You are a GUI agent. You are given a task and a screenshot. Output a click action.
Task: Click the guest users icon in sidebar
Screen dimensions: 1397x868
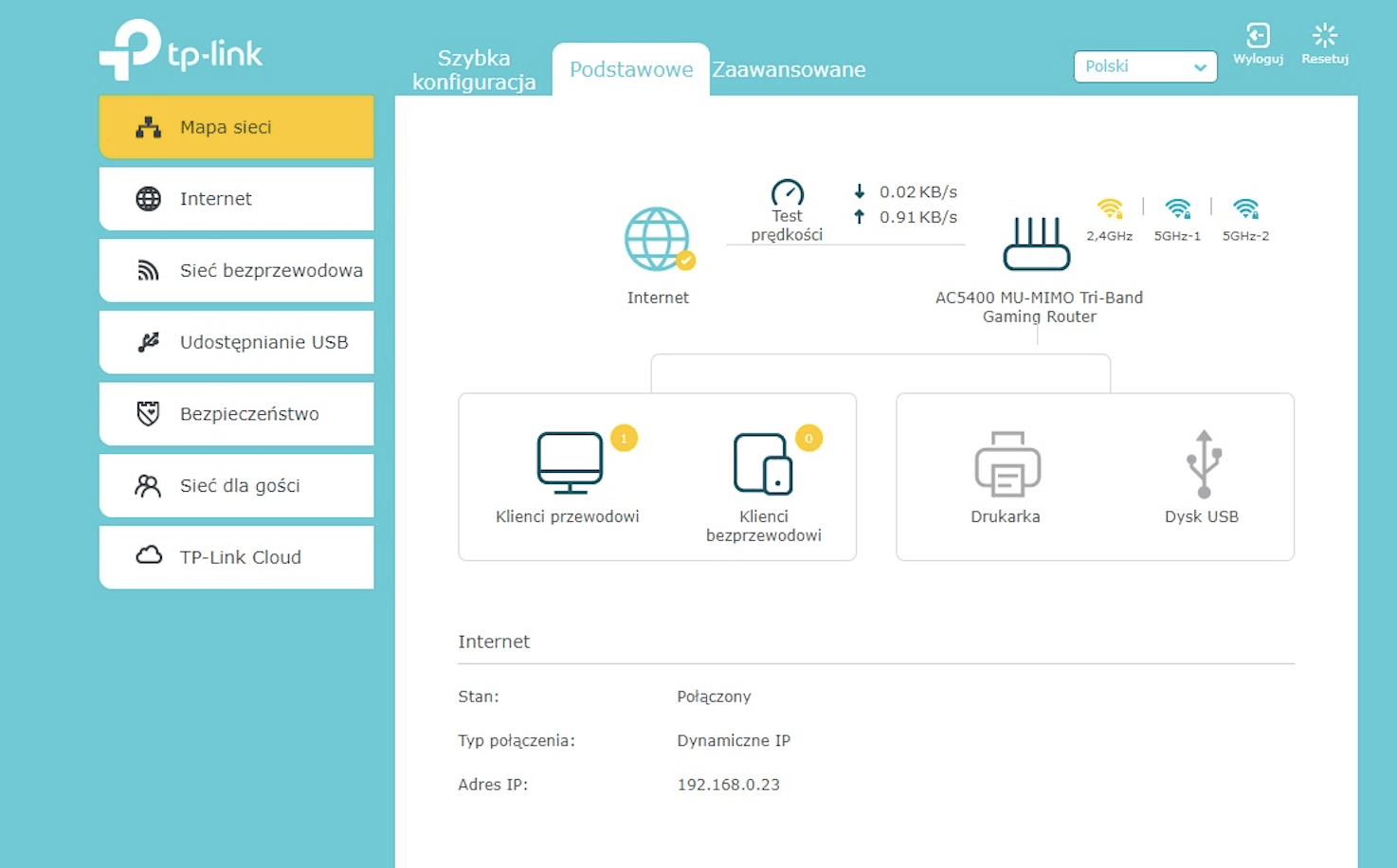(x=149, y=485)
